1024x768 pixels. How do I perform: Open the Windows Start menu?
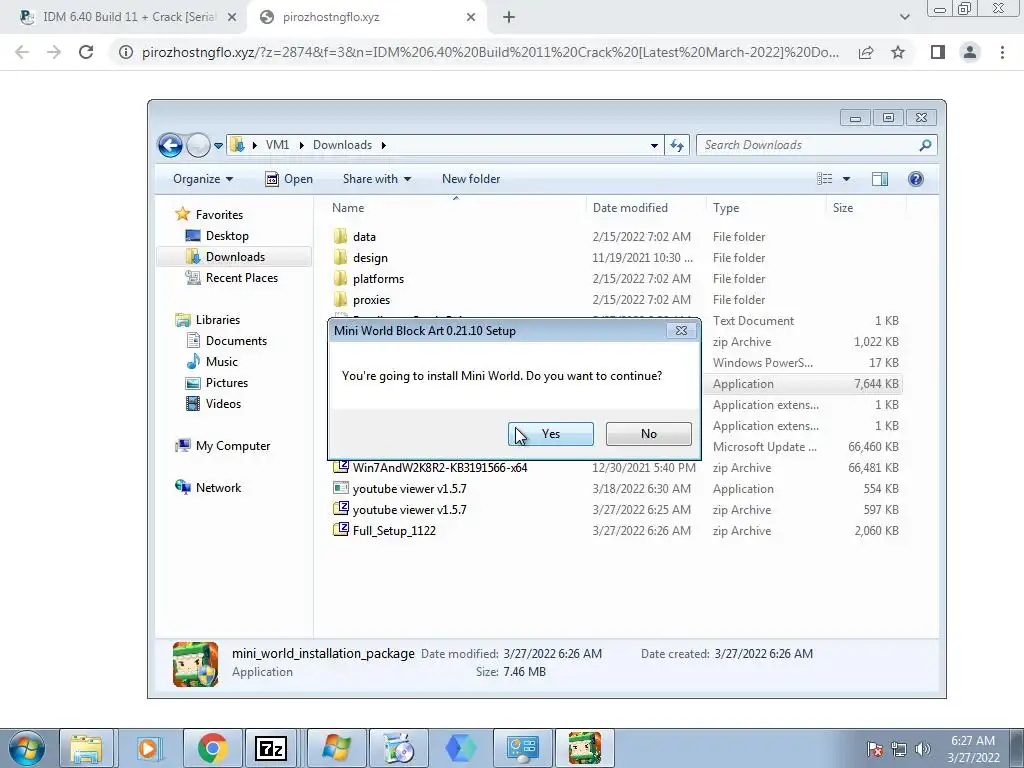pos(27,748)
